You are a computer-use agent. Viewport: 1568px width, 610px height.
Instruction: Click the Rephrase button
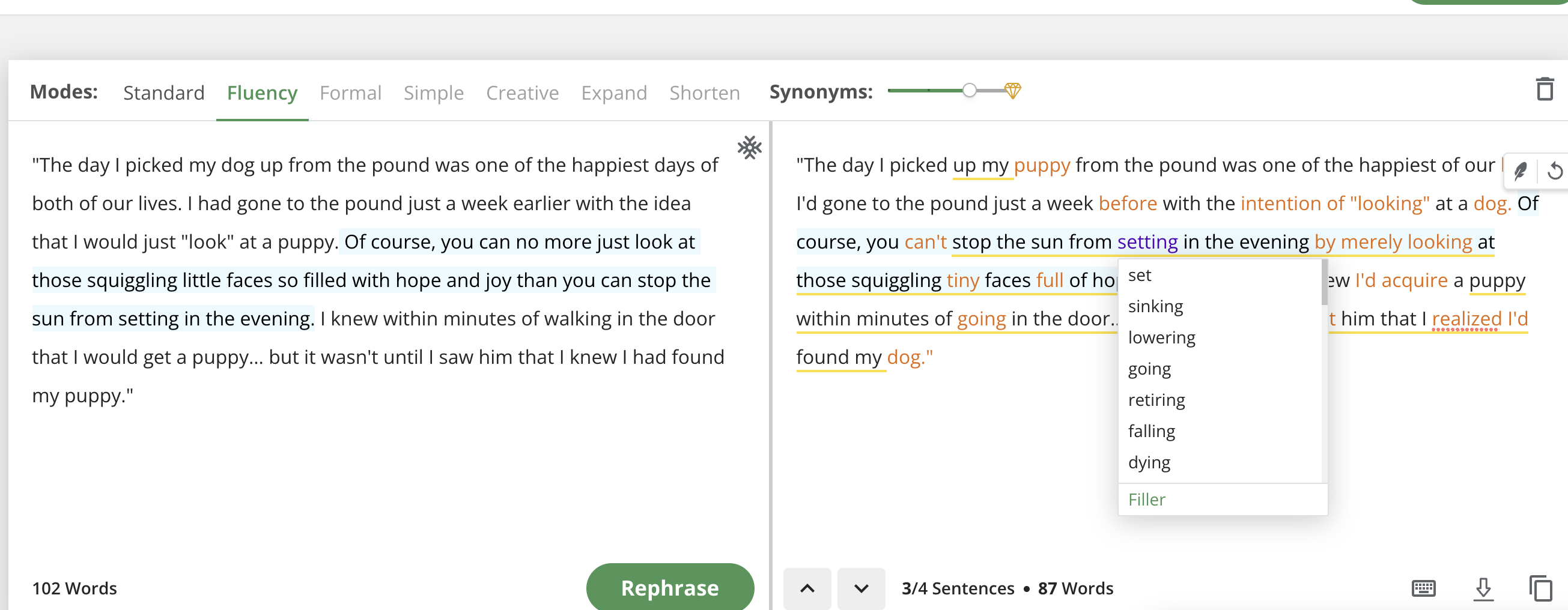click(670, 587)
